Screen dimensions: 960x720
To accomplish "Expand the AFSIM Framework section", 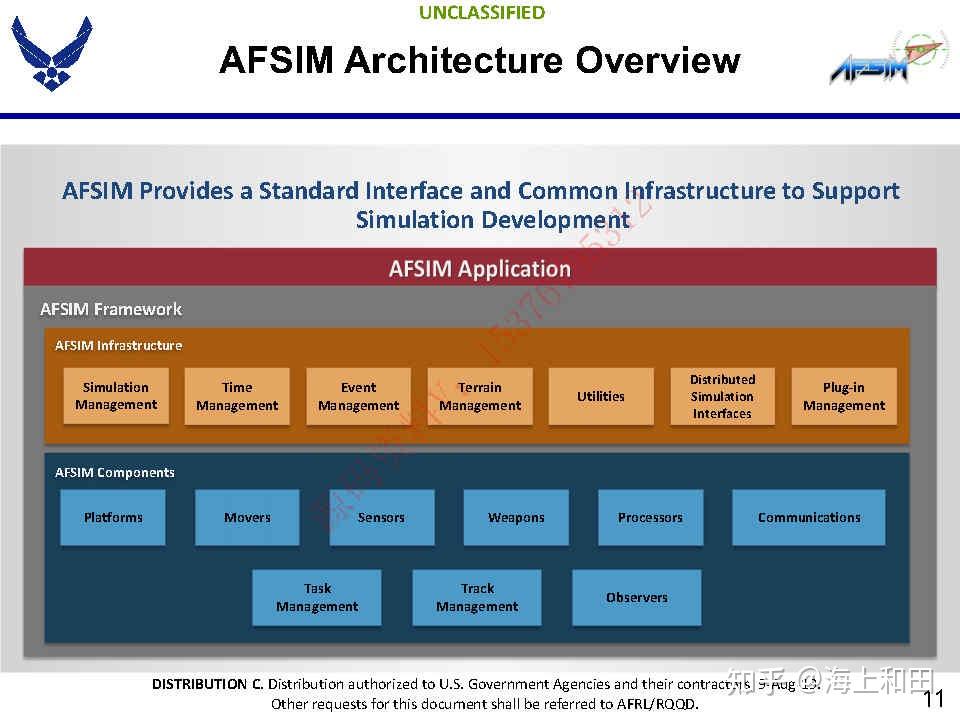I will (x=110, y=309).
